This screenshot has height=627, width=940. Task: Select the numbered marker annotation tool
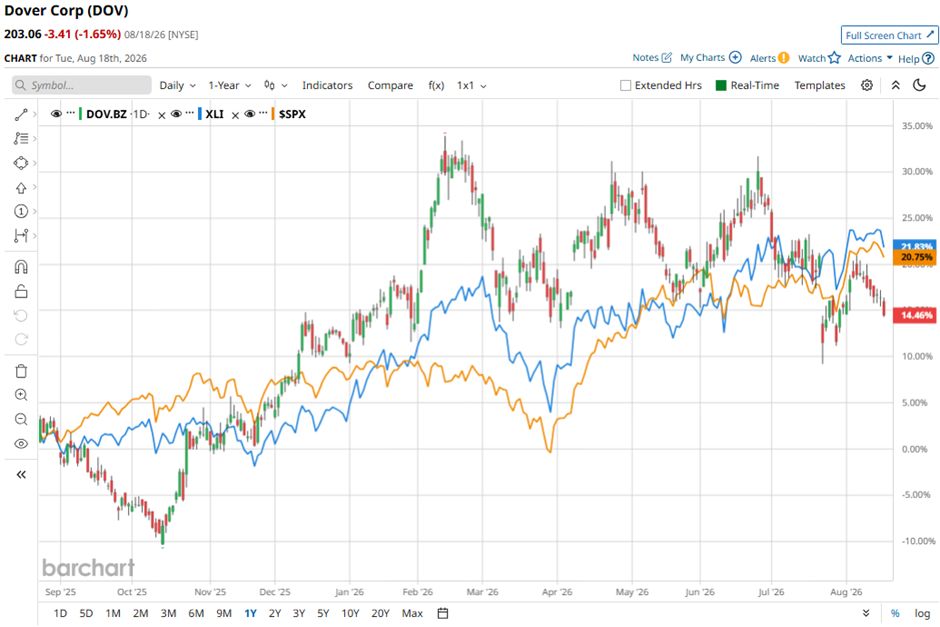(x=21, y=212)
